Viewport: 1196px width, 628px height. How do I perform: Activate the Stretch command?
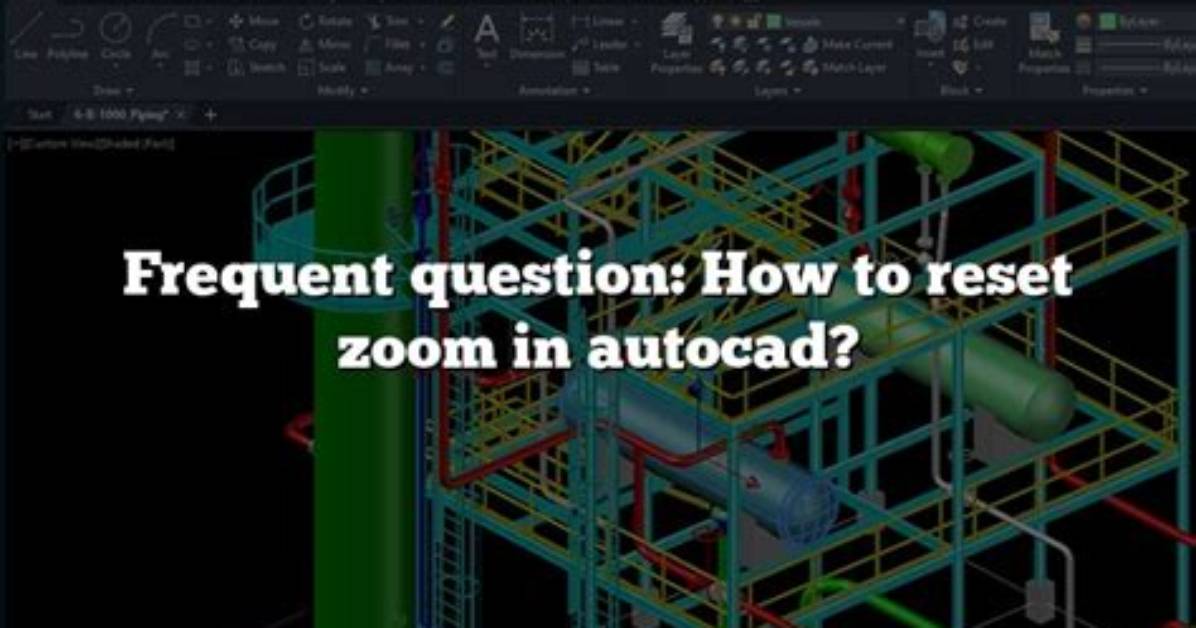[x=258, y=68]
